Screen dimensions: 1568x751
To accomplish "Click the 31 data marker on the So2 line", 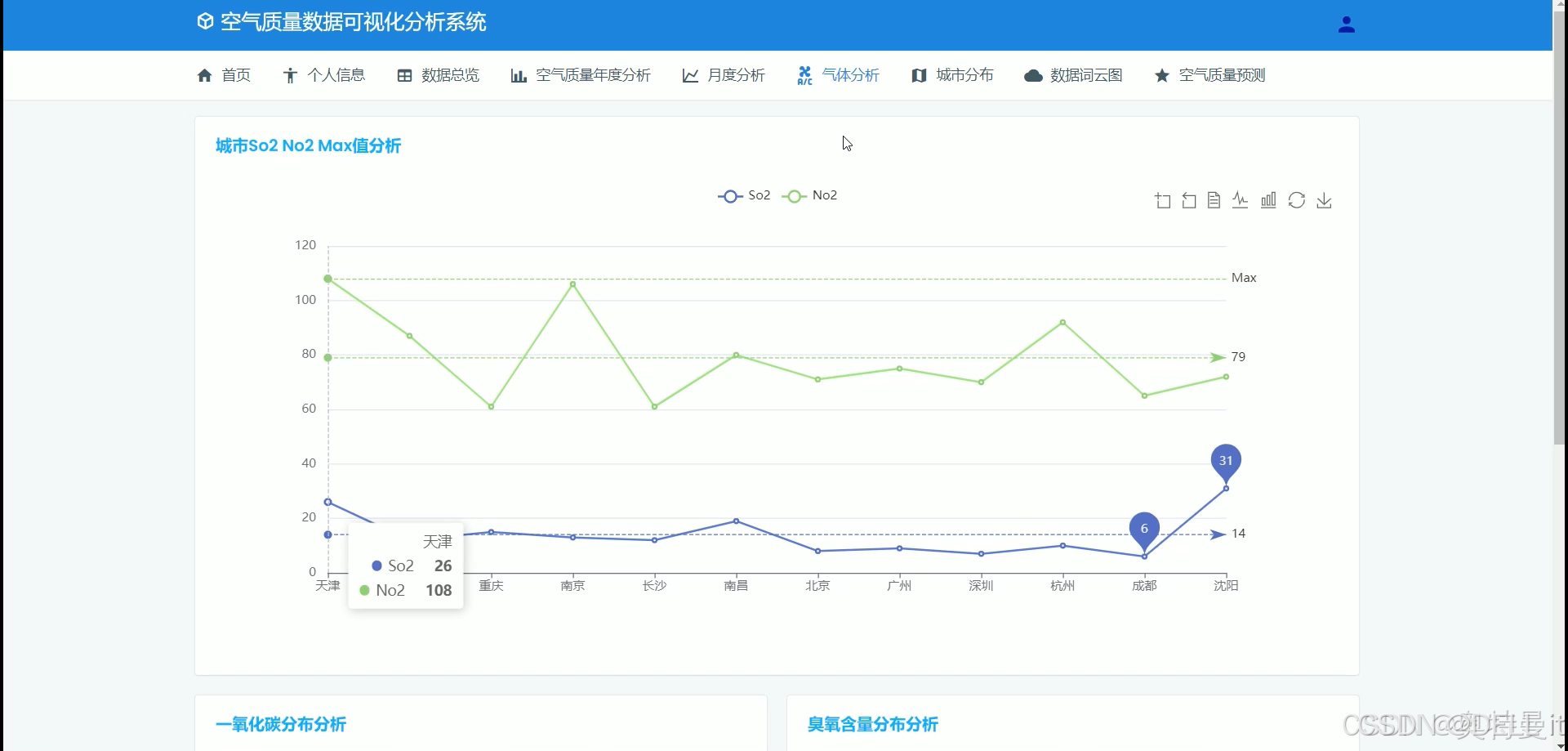I will coord(1226,460).
